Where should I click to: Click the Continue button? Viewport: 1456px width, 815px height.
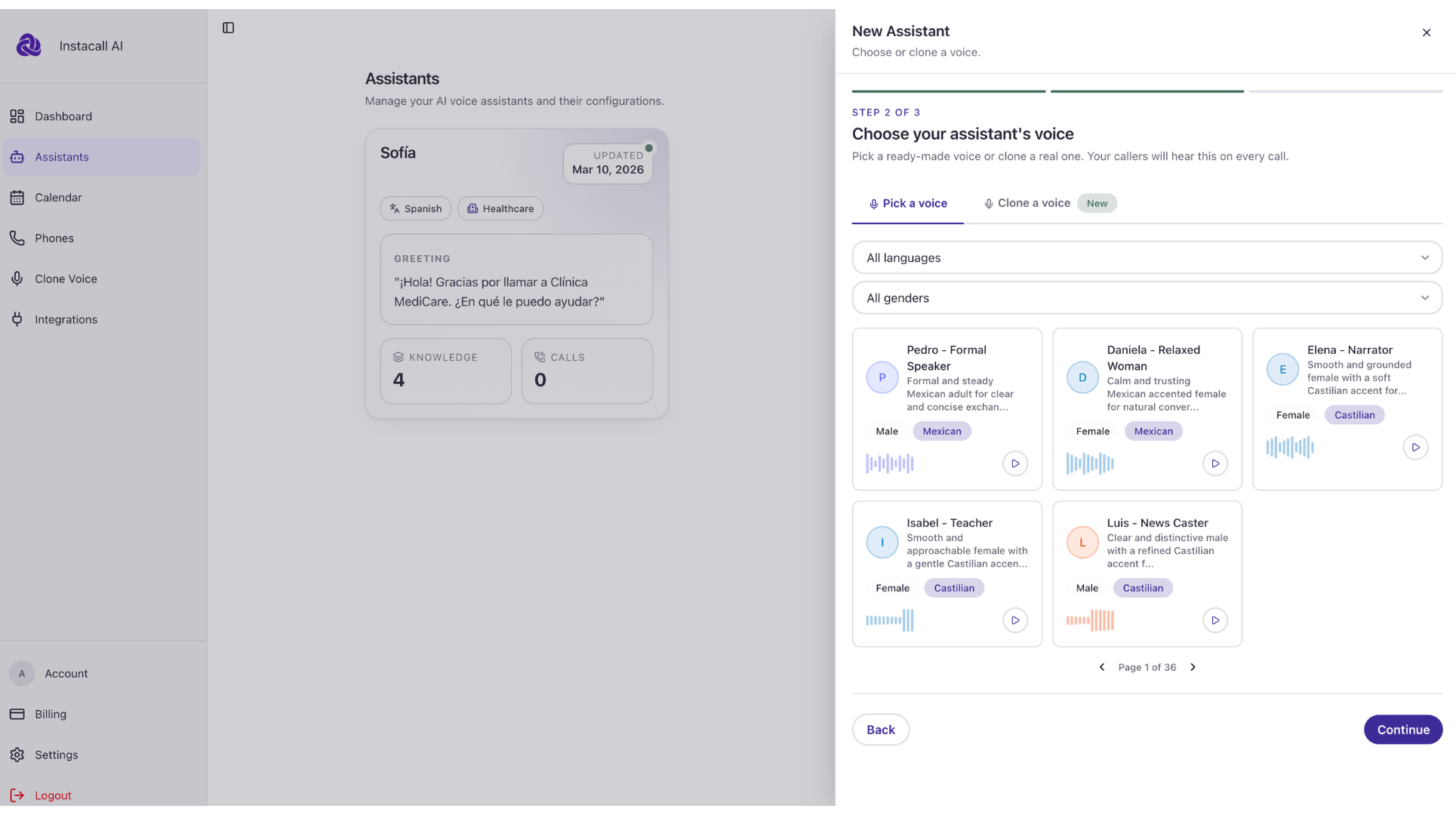[1402, 730]
